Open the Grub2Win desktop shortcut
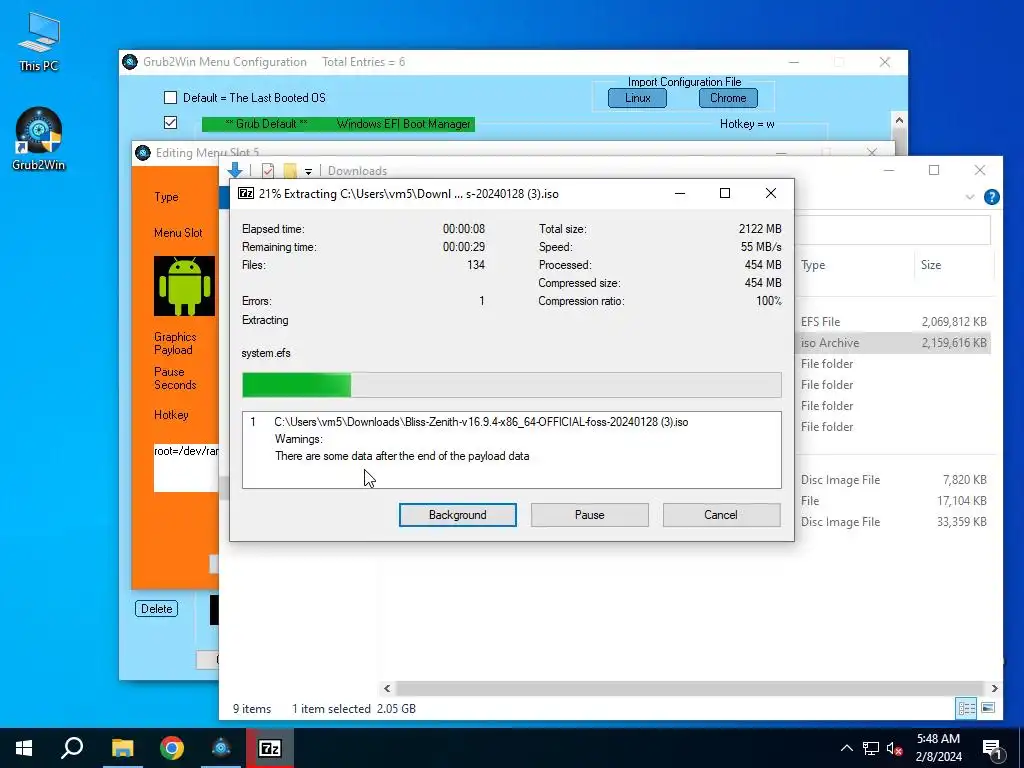This screenshot has width=1024, height=768. coord(39,139)
